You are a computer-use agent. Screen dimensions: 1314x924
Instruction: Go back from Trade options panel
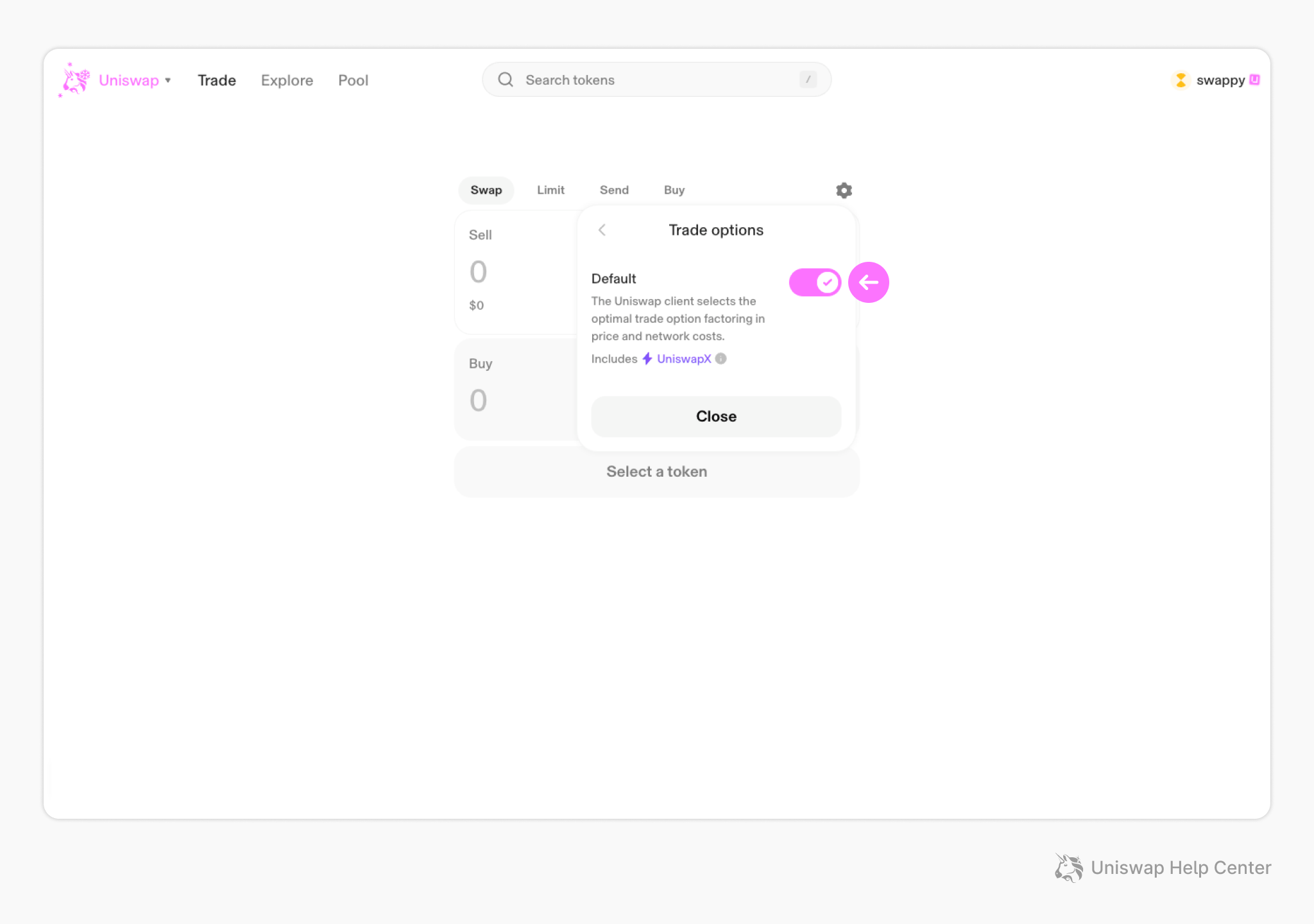pos(602,230)
